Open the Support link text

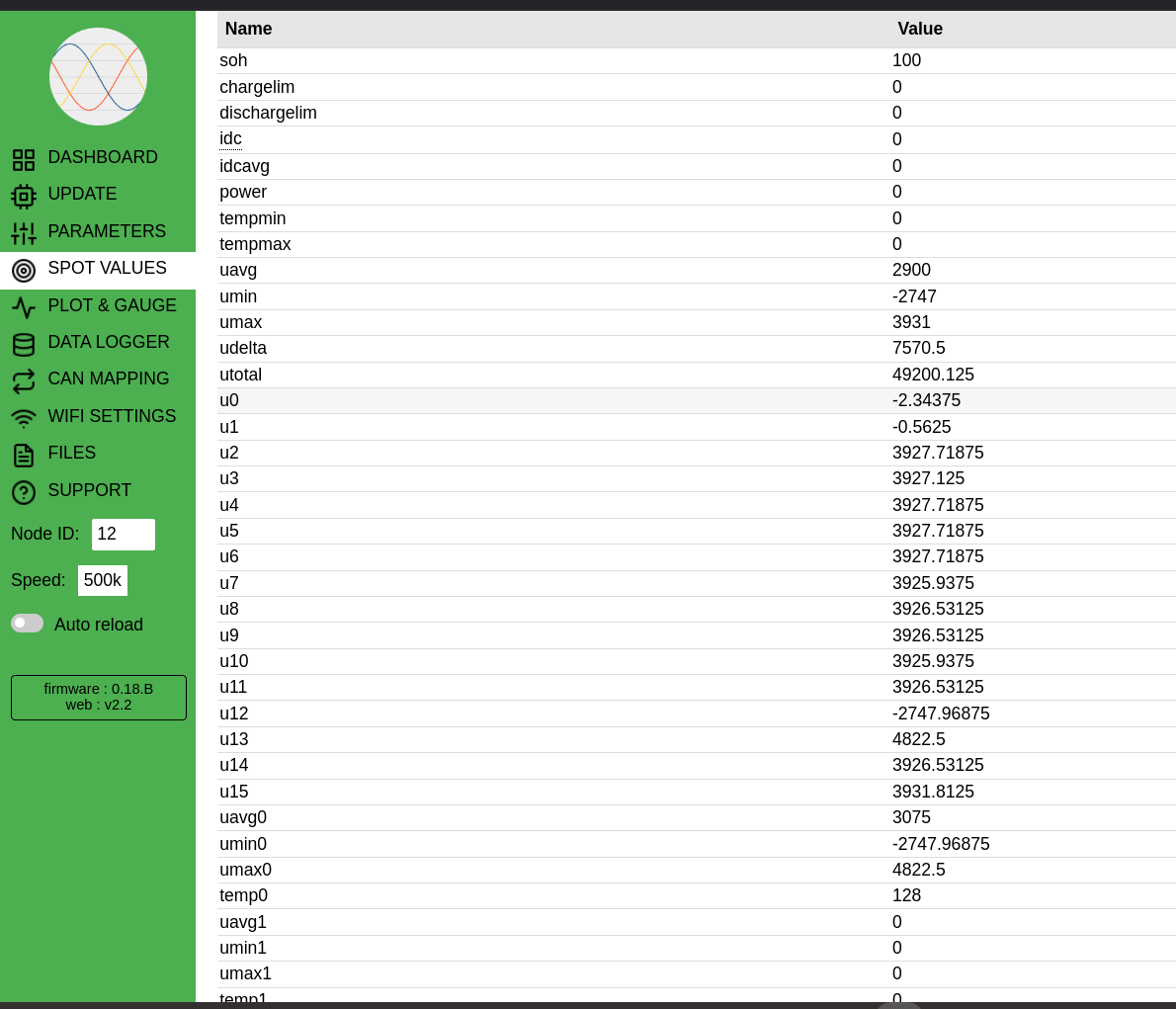tap(89, 490)
